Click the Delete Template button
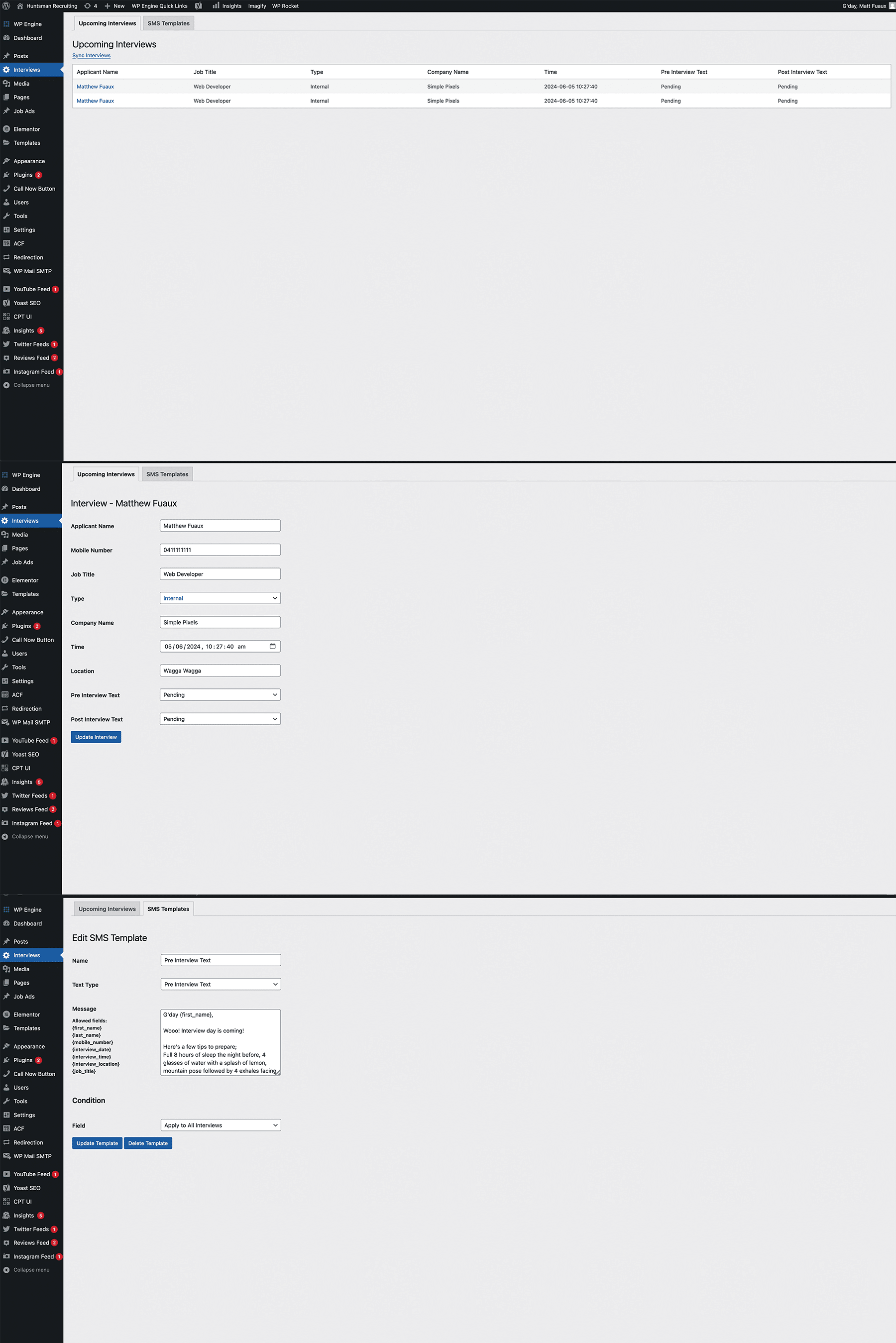Screen dimensions: 896x1343 [x=148, y=1142]
